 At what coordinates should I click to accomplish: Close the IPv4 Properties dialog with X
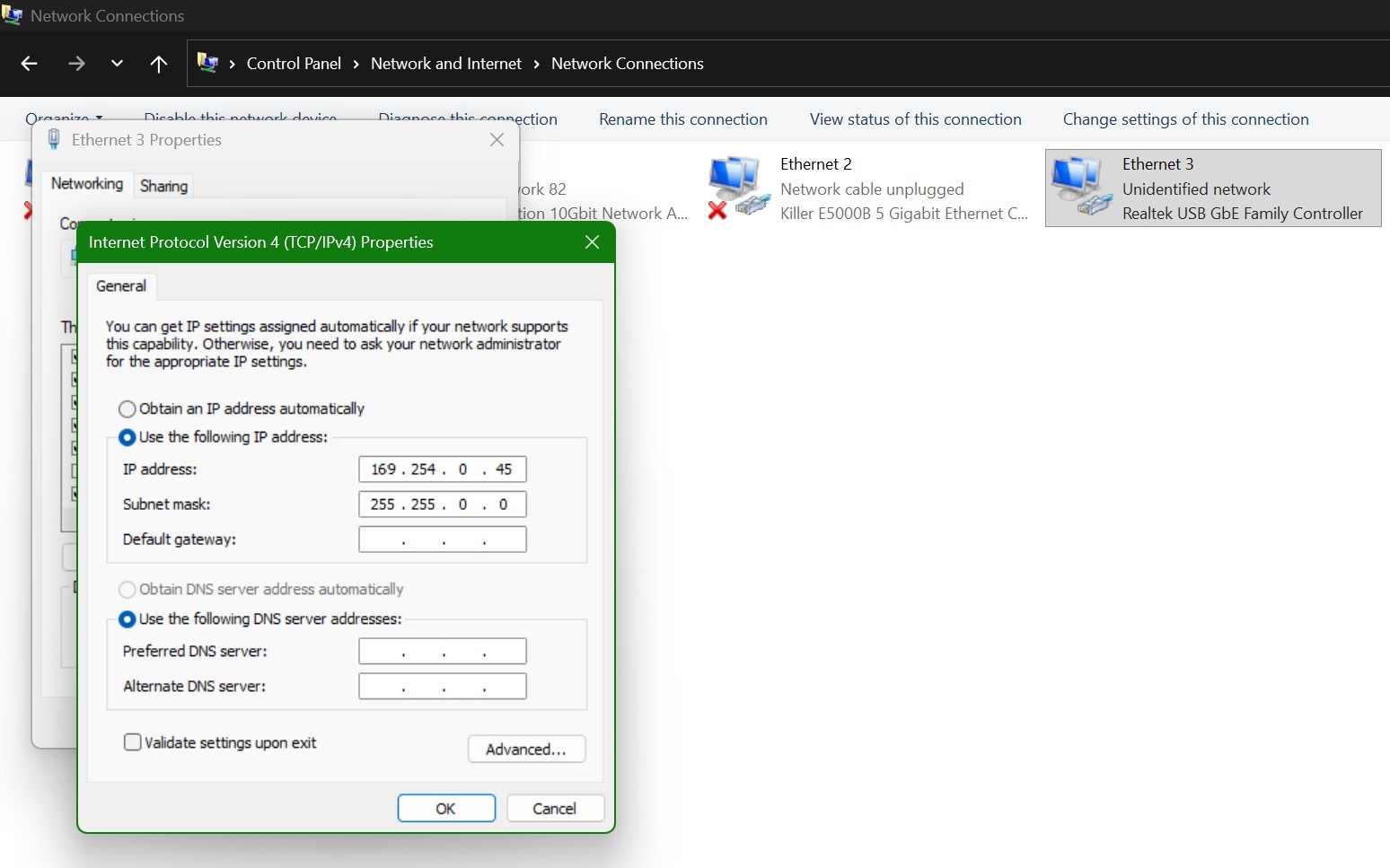(x=592, y=242)
